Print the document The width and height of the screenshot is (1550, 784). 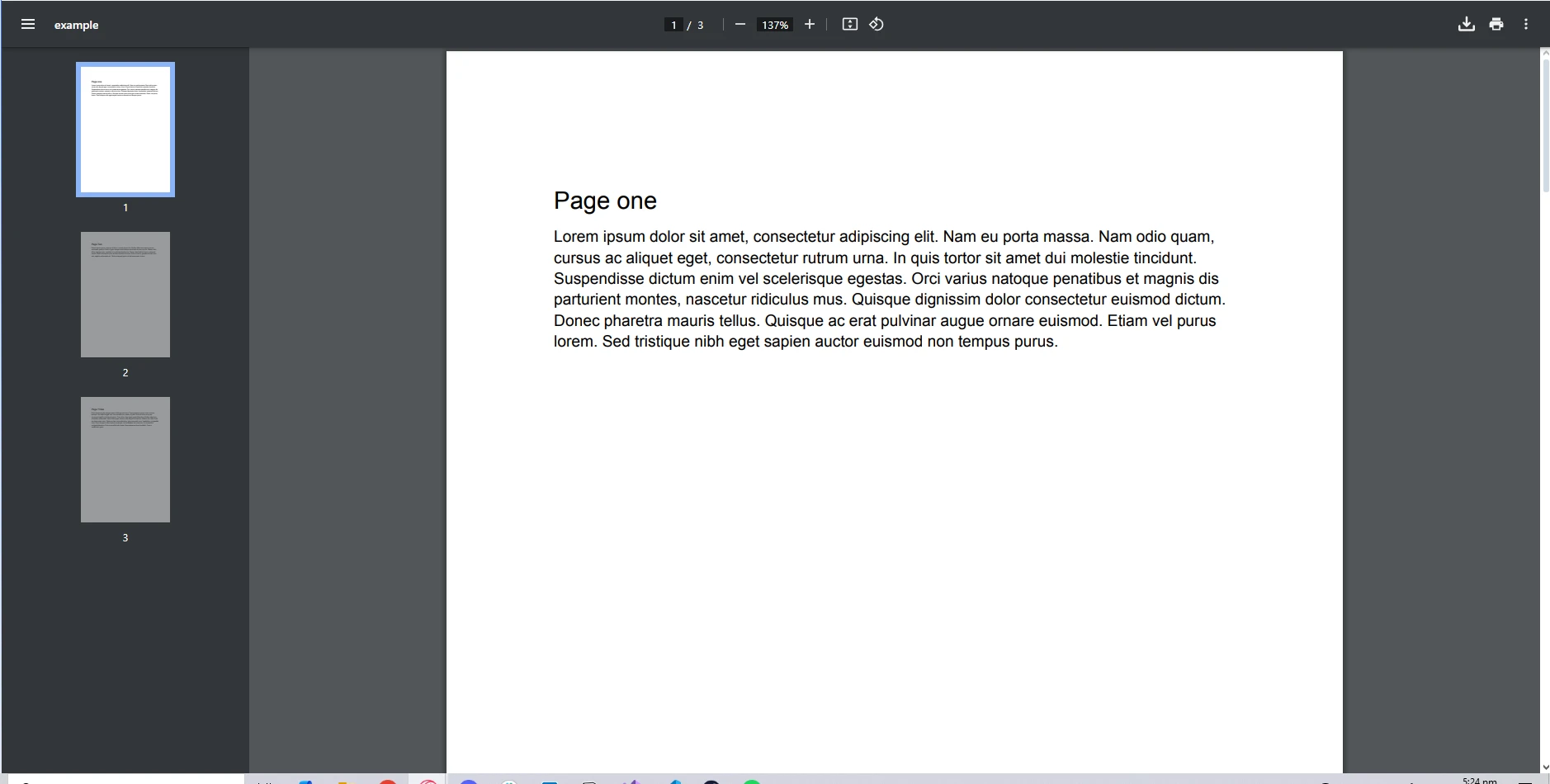tap(1496, 24)
